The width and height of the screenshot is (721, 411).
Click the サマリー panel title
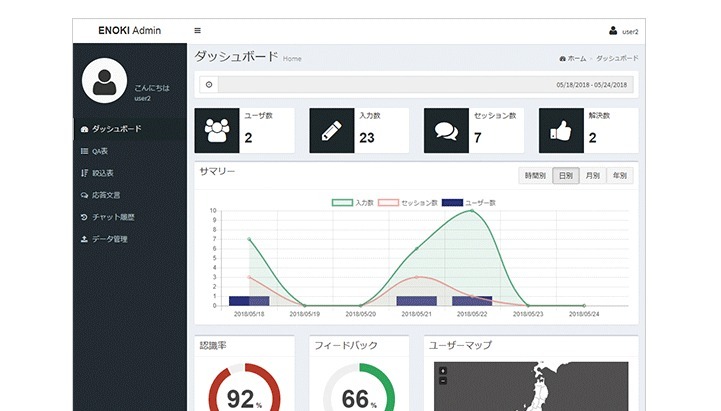(x=217, y=171)
